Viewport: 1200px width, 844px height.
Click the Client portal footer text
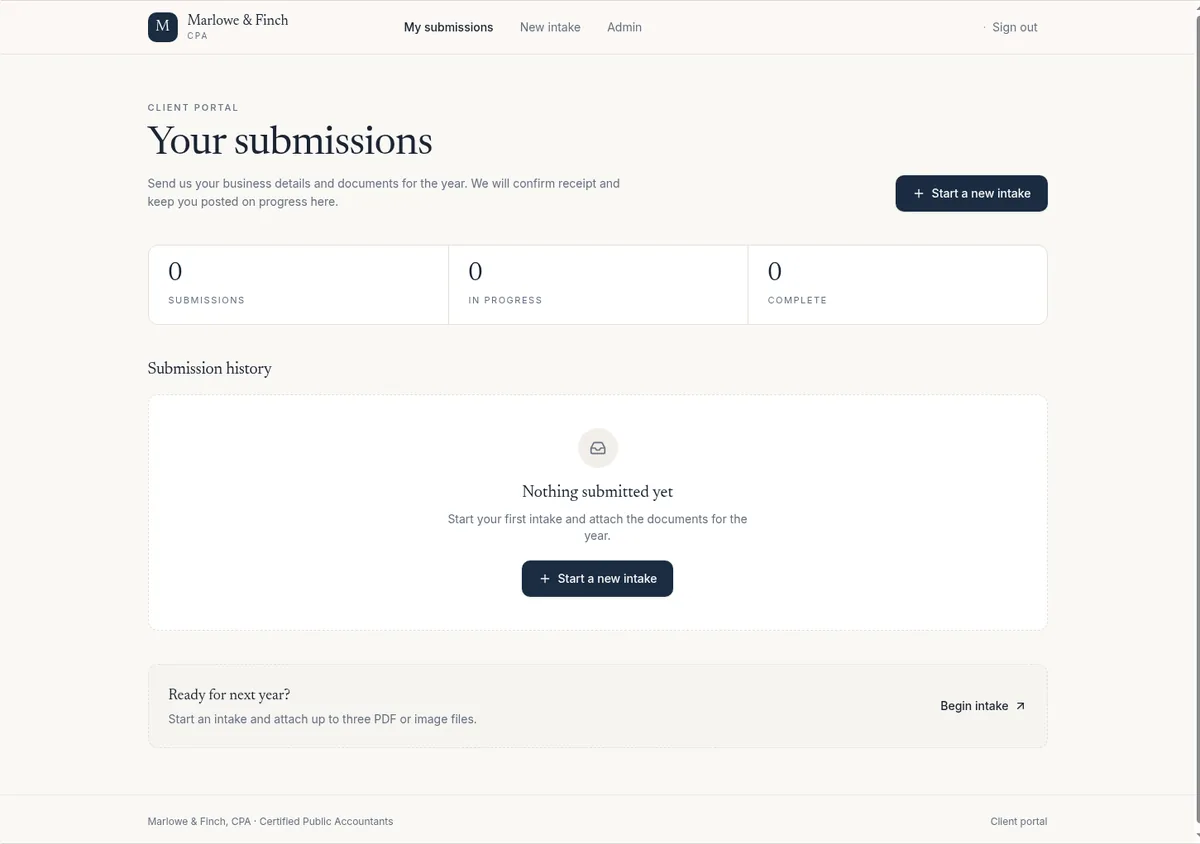1019,821
